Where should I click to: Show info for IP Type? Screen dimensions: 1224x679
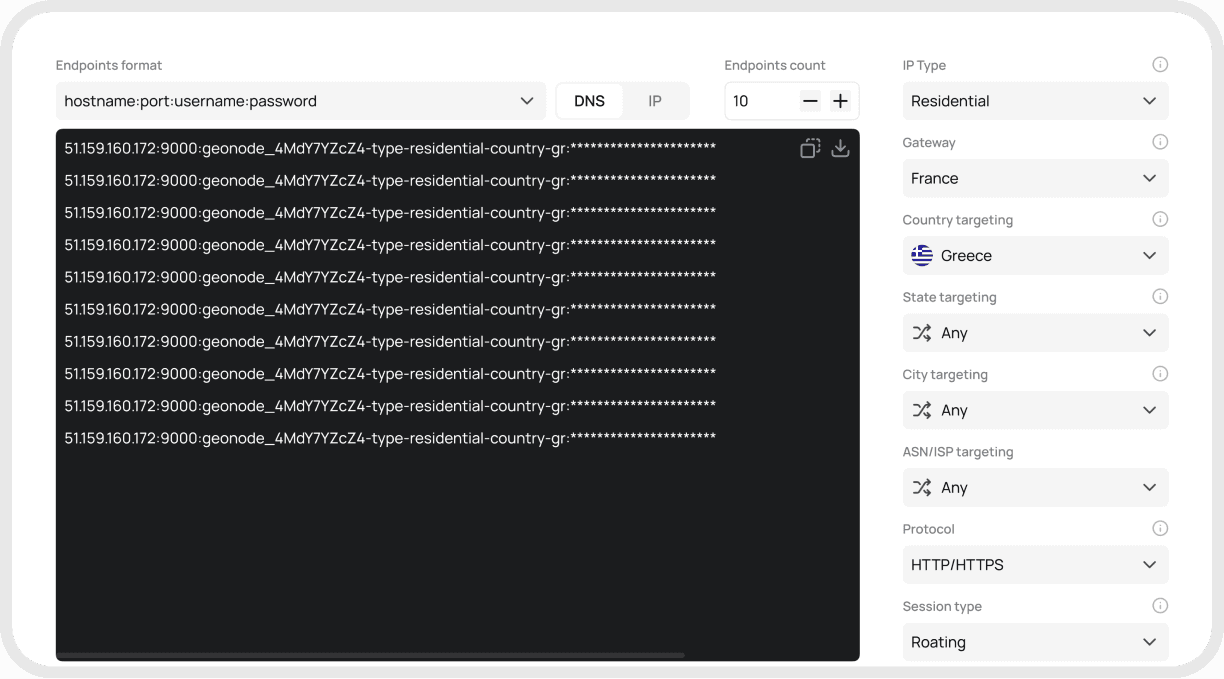pos(1160,65)
